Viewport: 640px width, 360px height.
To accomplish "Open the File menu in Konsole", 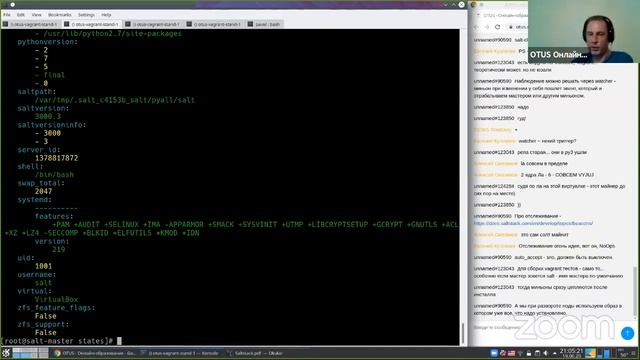I will pyautogui.click(x=7, y=15).
